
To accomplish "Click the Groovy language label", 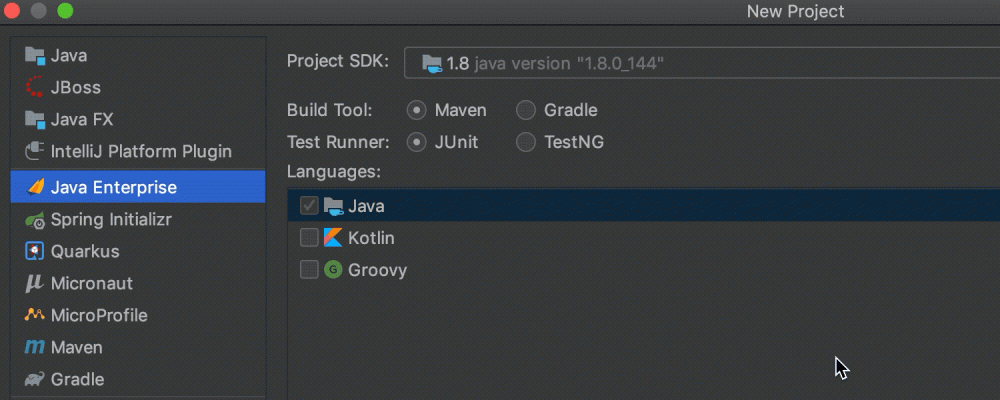I will click(x=378, y=270).
